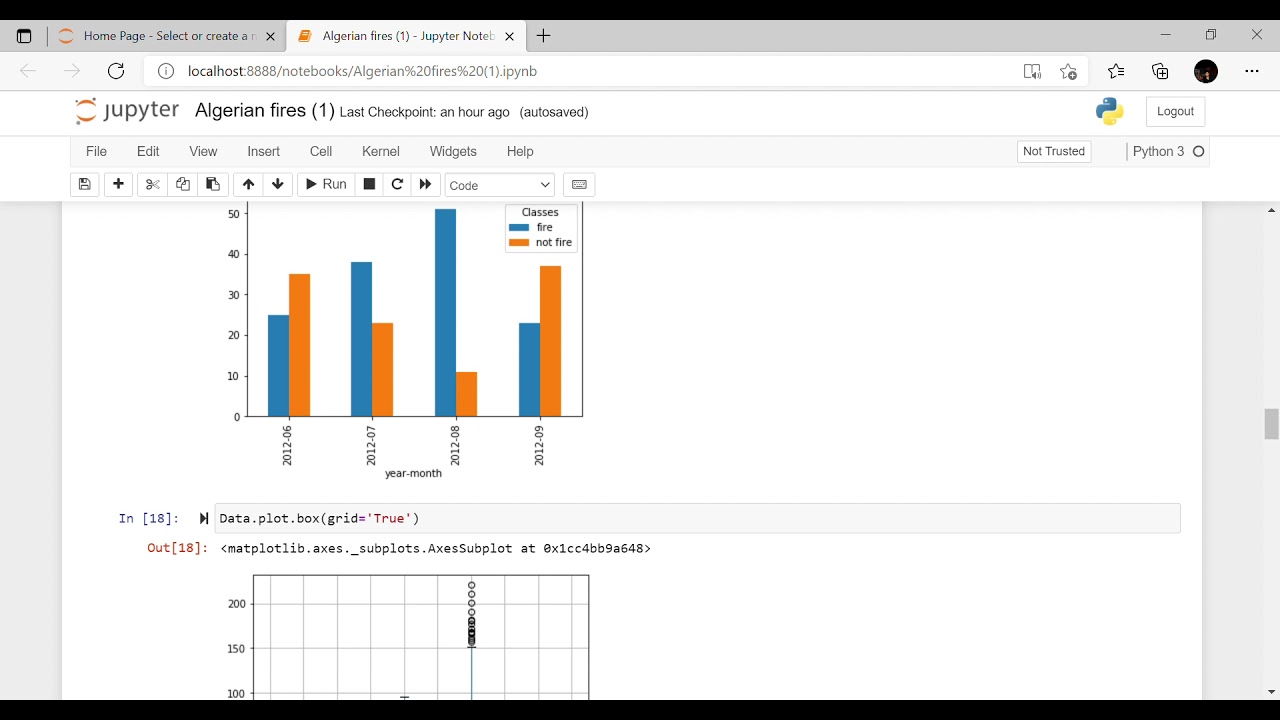1280x720 pixels.
Task: Rename notebook title Algerian fires (1)
Action: click(x=265, y=111)
